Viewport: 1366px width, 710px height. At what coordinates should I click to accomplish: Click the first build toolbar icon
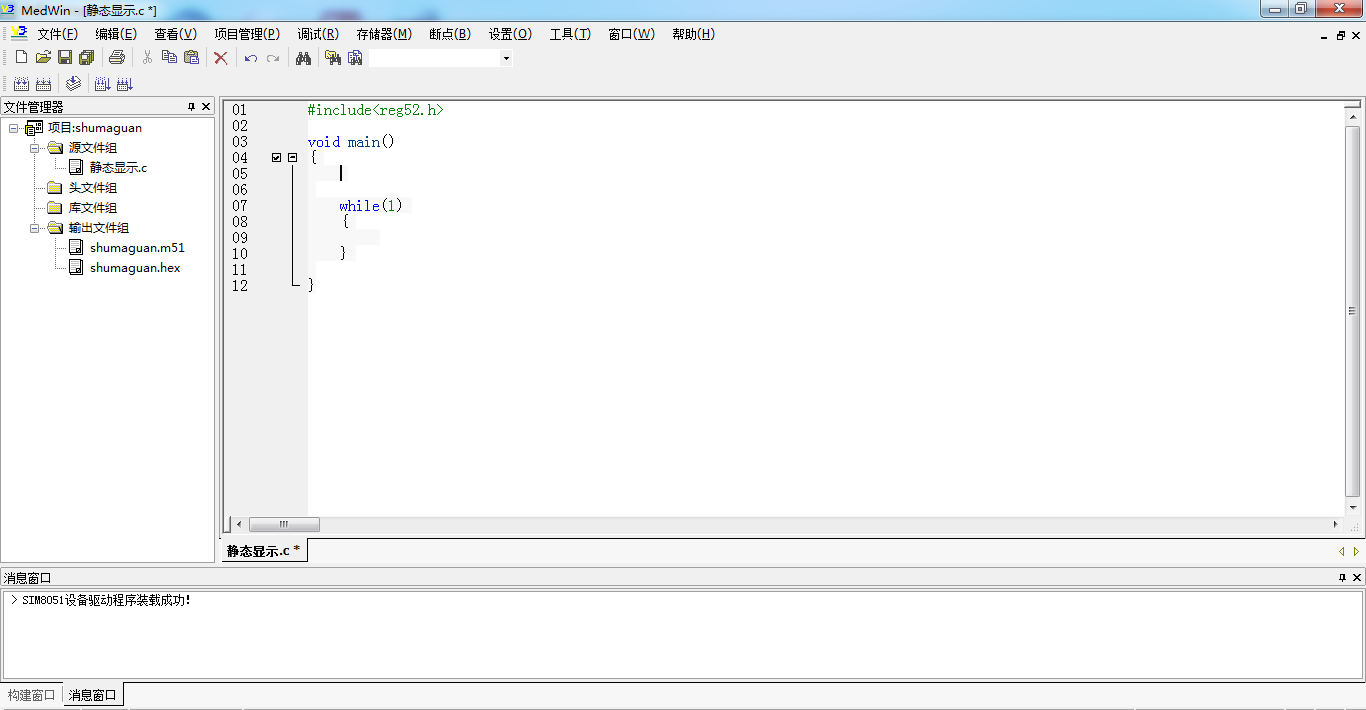coord(21,84)
